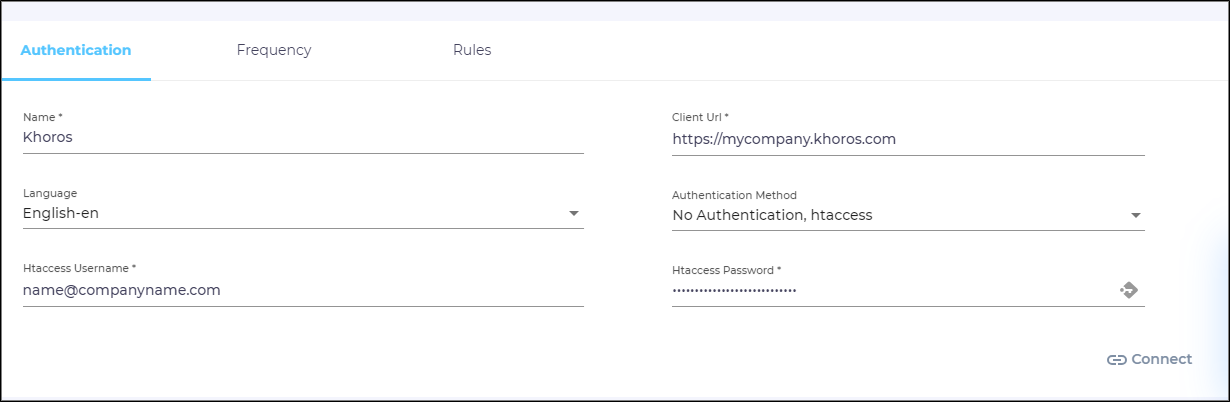Focus the Client Url input field
1230x402 pixels.
point(900,140)
